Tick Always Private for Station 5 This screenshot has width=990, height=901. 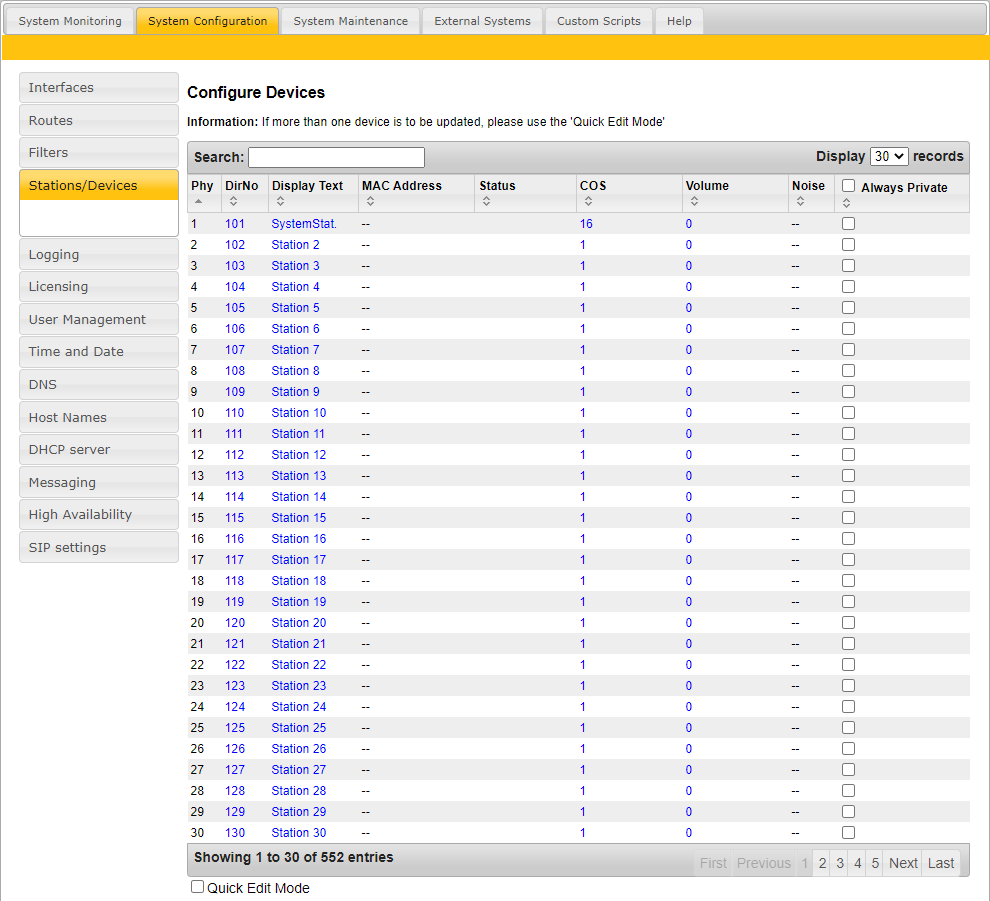click(x=848, y=308)
